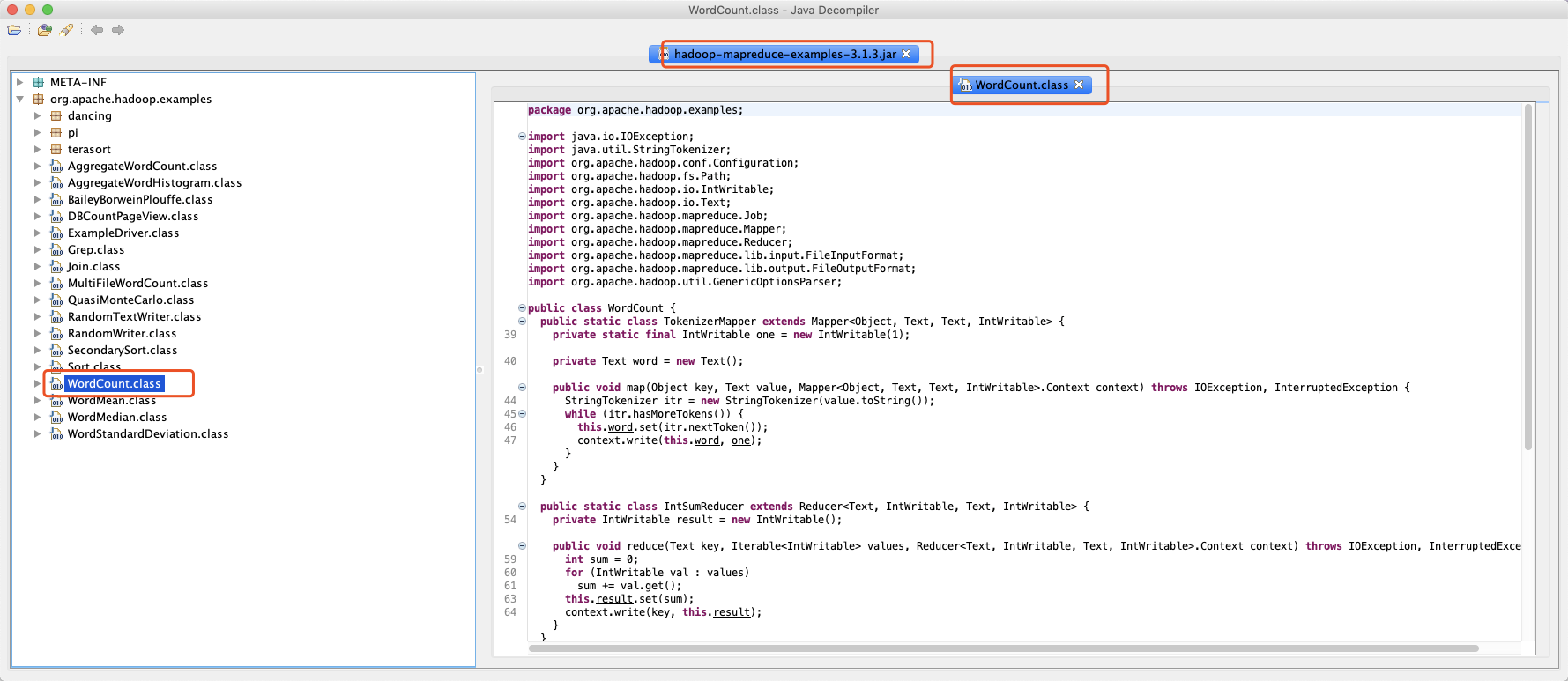The height and width of the screenshot is (681, 1568).
Task: Expand the WordCount.class tree node
Action: click(x=37, y=383)
